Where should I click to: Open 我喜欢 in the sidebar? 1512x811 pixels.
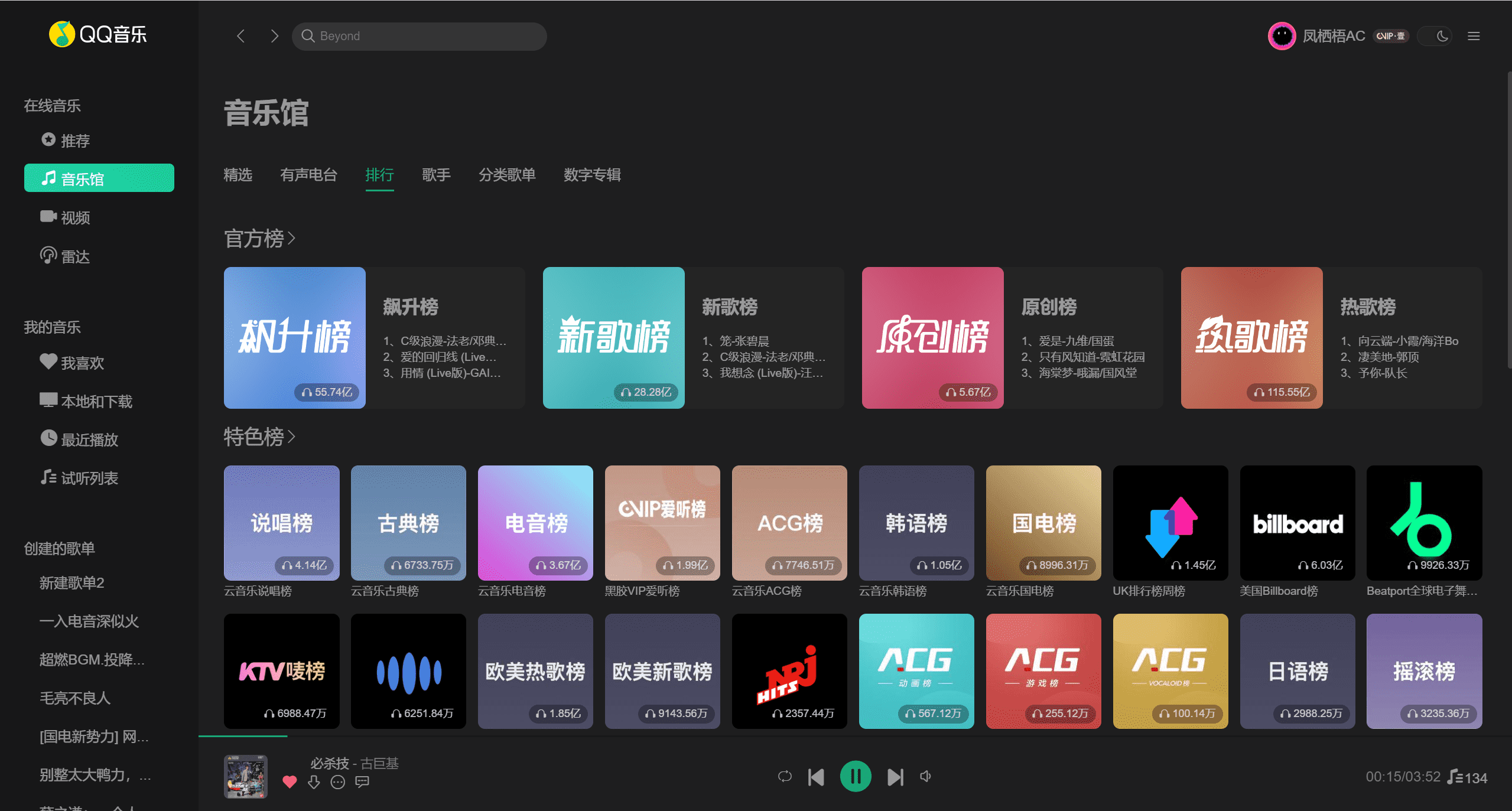pos(82,363)
